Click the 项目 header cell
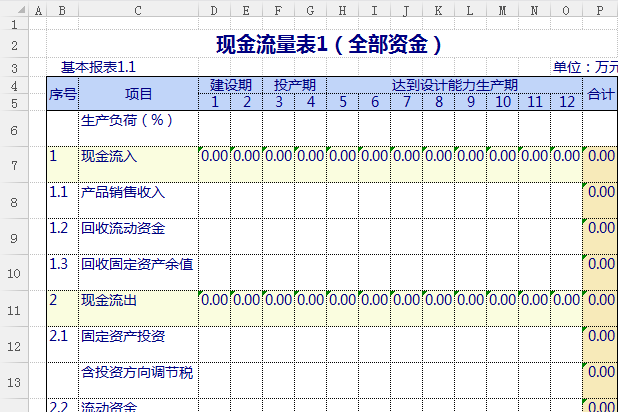The width and height of the screenshot is (618, 412). point(138,94)
